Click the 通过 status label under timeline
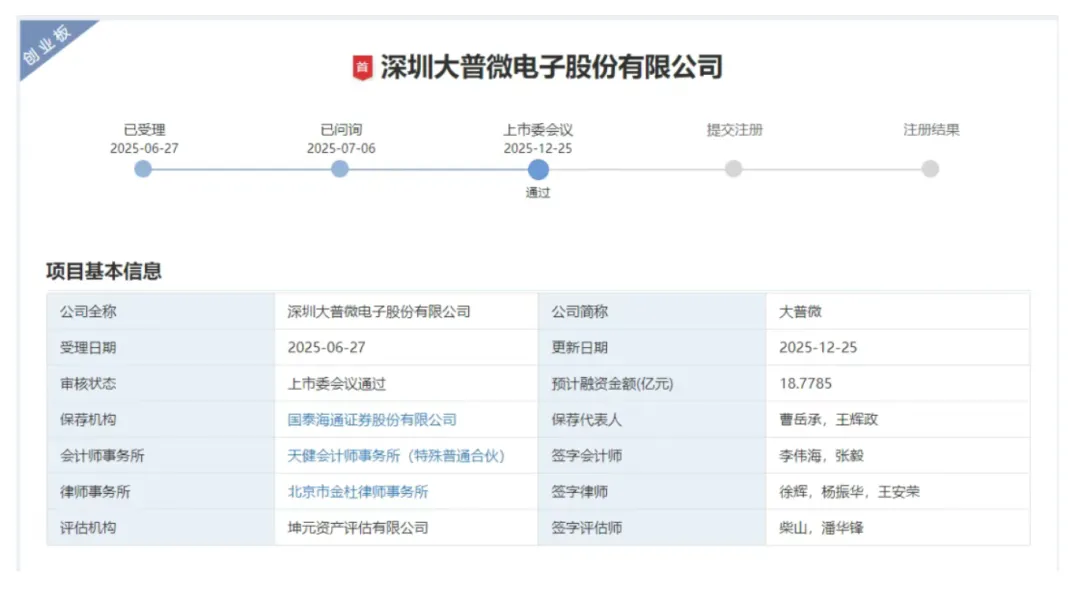 (538, 193)
